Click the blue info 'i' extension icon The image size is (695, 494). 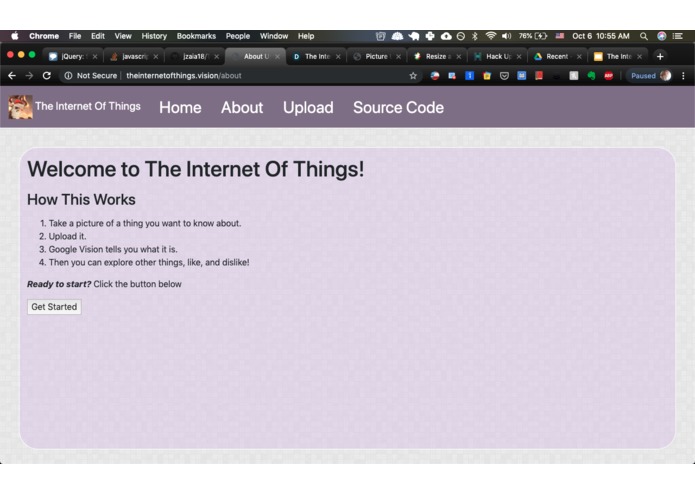tap(469, 76)
